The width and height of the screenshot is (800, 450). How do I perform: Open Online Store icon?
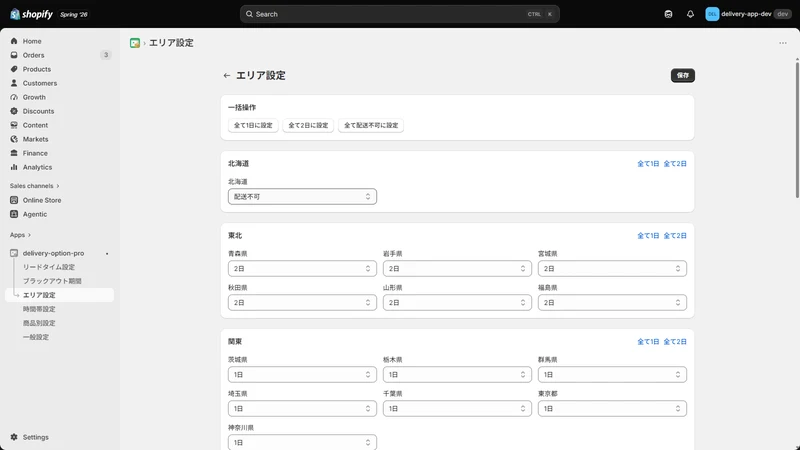[x=14, y=200]
